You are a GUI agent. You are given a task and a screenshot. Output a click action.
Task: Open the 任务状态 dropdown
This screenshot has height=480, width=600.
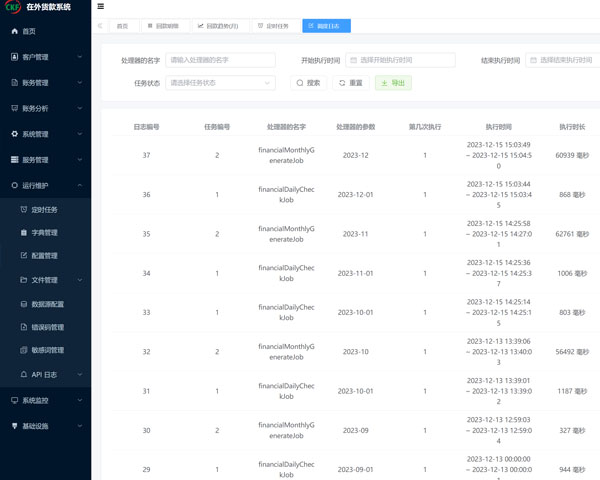click(220, 83)
